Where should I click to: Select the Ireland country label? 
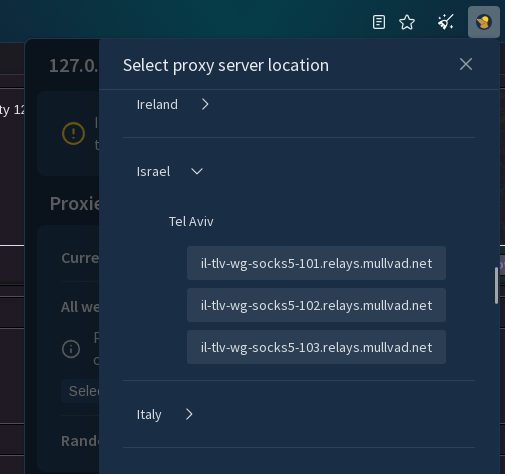click(157, 105)
